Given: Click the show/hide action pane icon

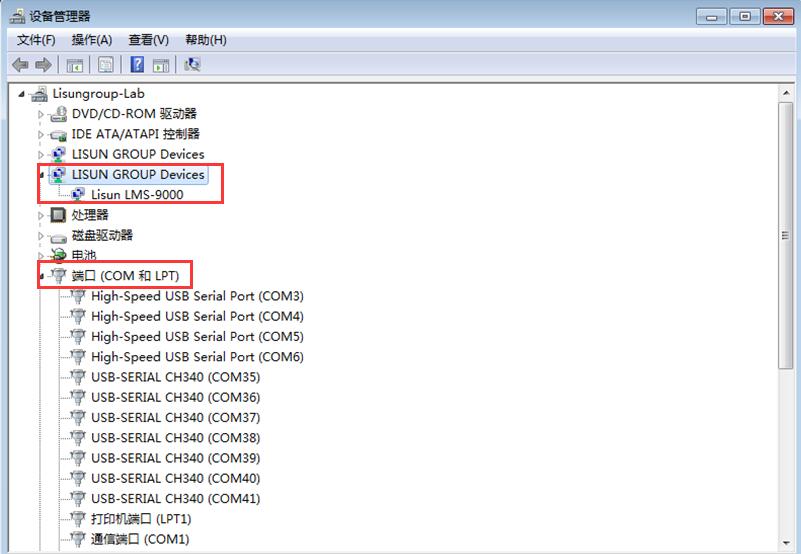Looking at the screenshot, I should pyautogui.click(x=161, y=65).
